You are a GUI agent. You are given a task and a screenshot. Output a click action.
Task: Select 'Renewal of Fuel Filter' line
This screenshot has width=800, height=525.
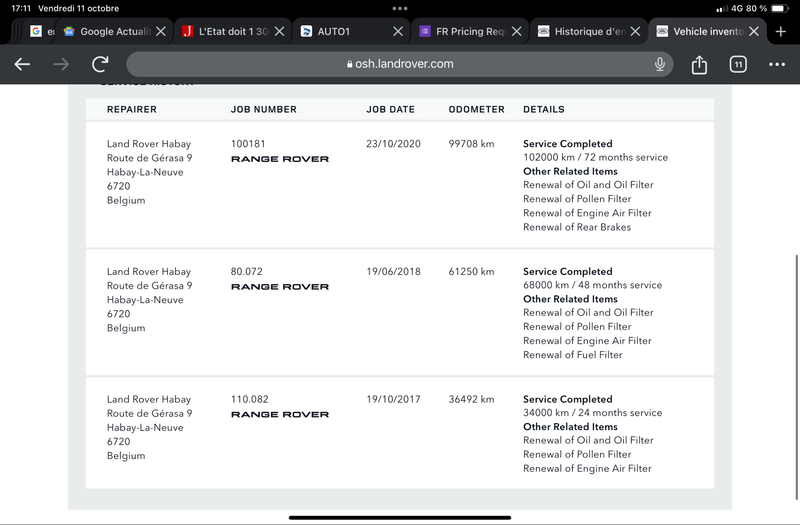572,355
